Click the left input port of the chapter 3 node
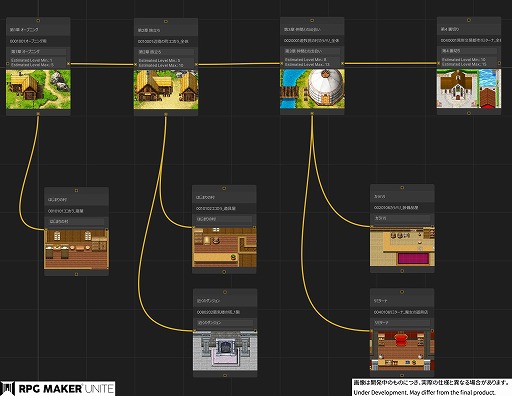 click(x=281, y=63)
